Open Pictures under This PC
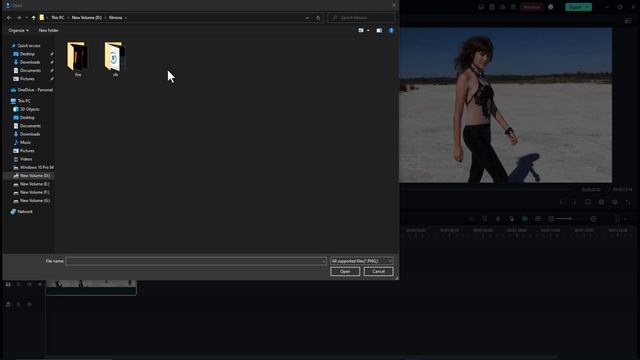Image resolution: width=640 pixels, height=360 pixels. coord(27,151)
